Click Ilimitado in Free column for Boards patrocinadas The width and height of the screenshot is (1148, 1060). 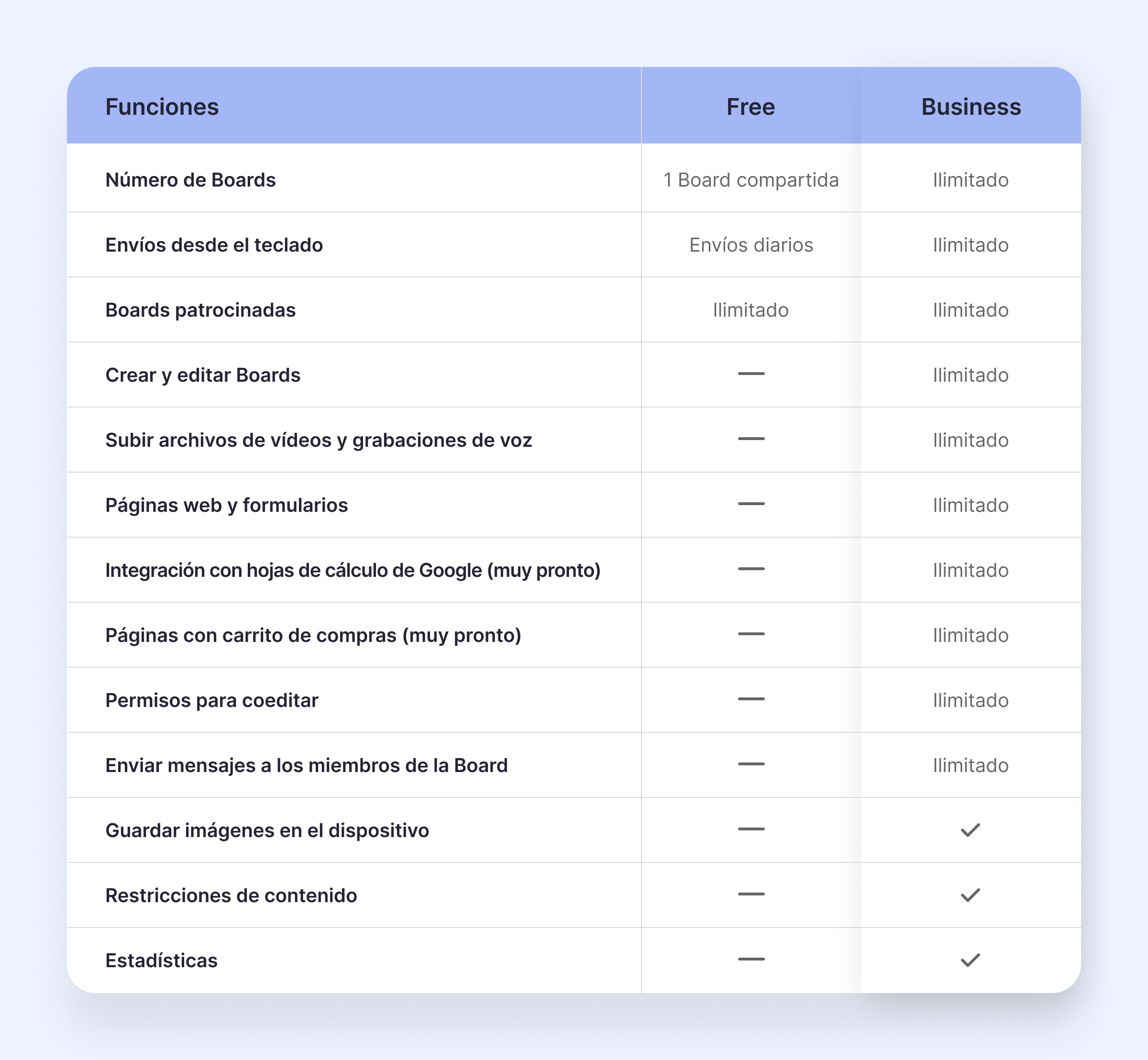coord(751,310)
